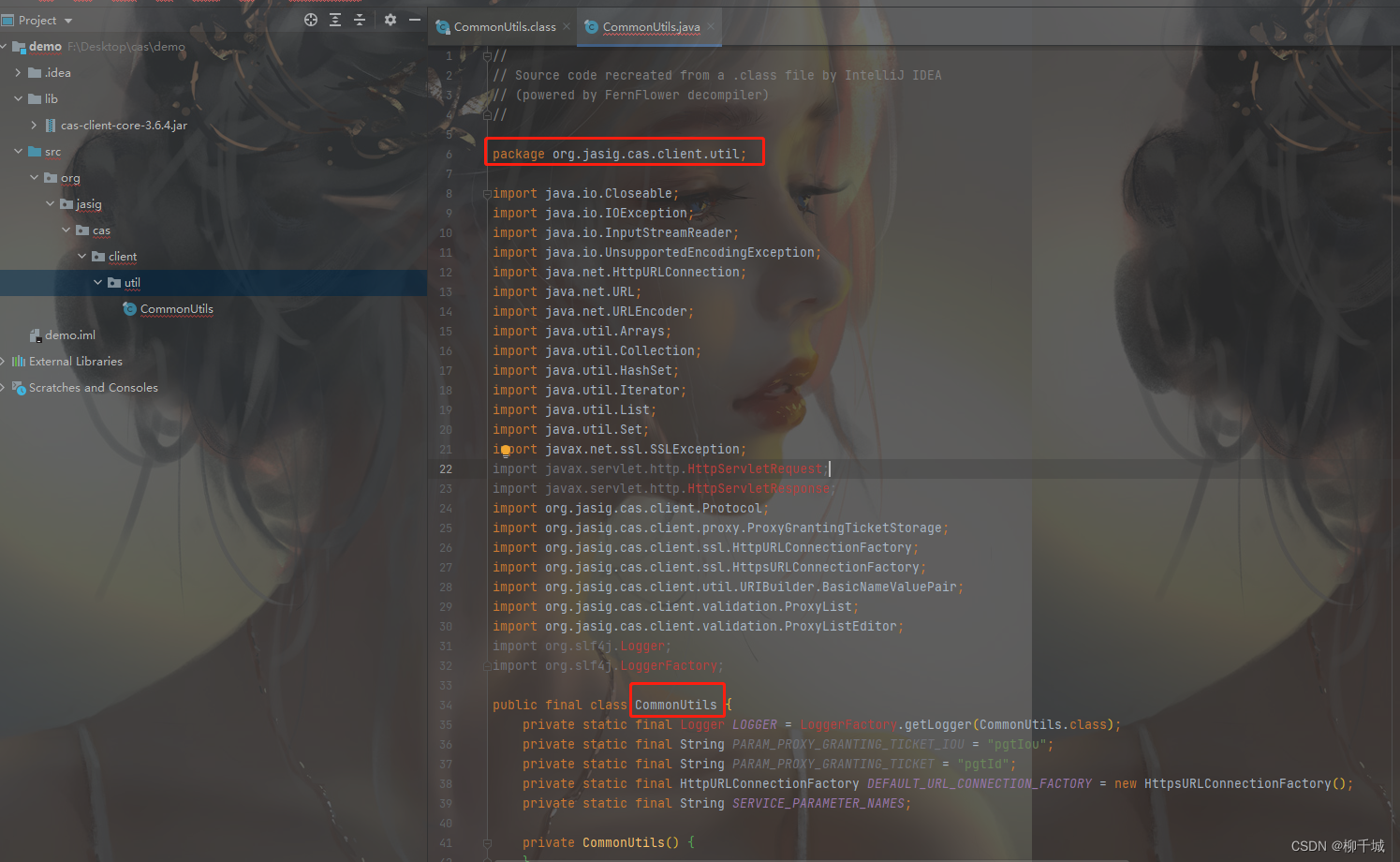Collapse the demo project root
Image resolution: width=1400 pixels, height=862 pixels.
coord(5,46)
